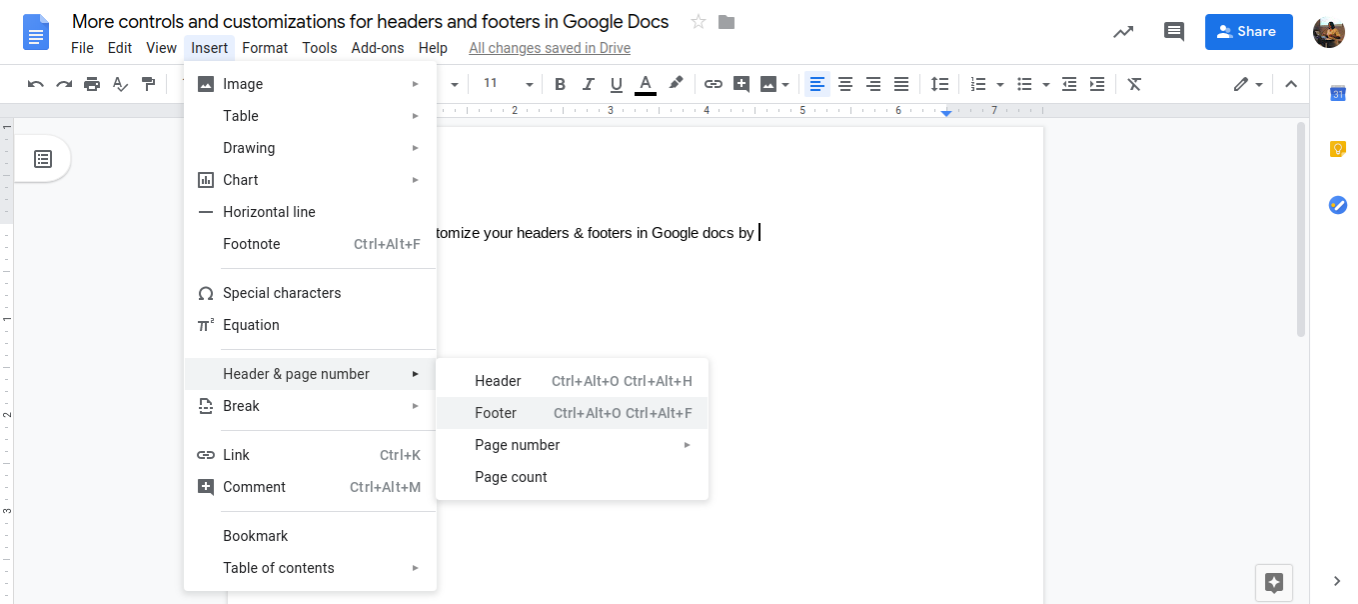Image resolution: width=1358 pixels, height=604 pixels.
Task: Open the highlight color picker
Action: [676, 84]
